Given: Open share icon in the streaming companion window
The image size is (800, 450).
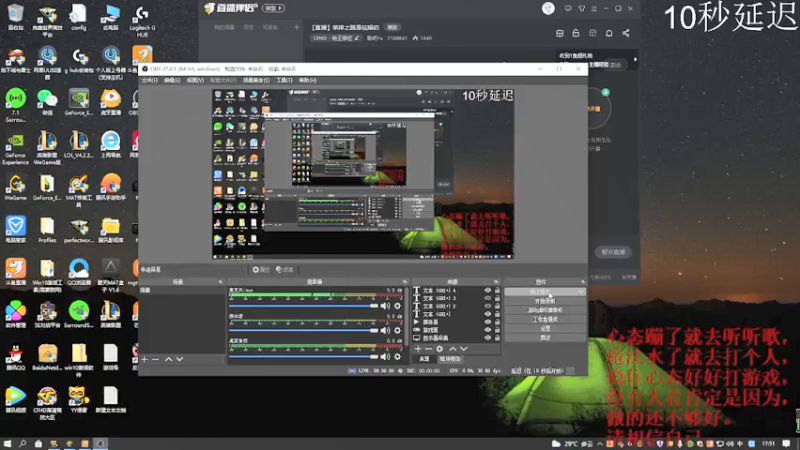Looking at the screenshot, I should click(626, 33).
